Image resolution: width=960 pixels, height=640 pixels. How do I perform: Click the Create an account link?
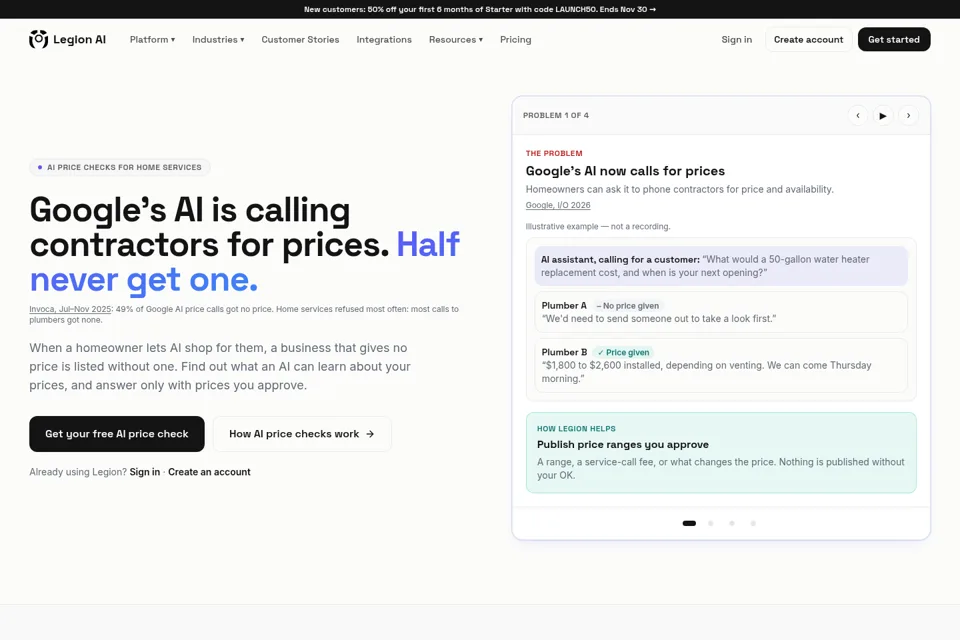(209, 472)
